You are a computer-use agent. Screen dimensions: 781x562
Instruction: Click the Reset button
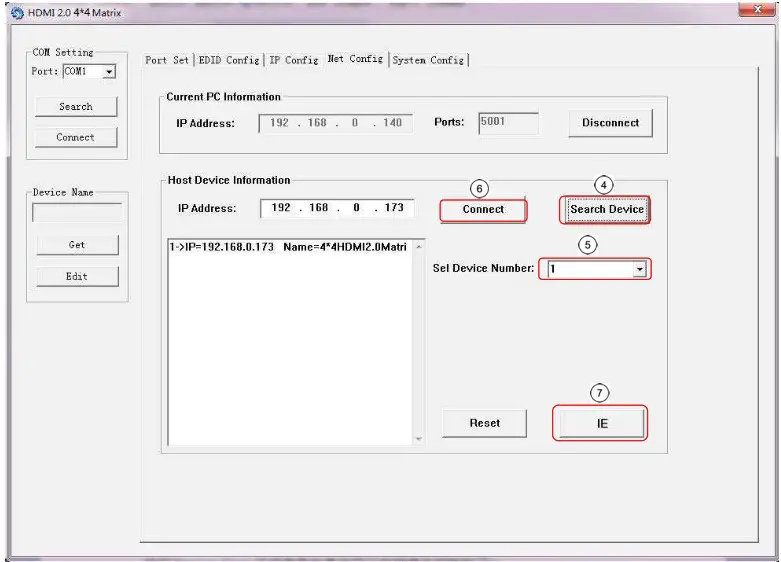click(484, 423)
